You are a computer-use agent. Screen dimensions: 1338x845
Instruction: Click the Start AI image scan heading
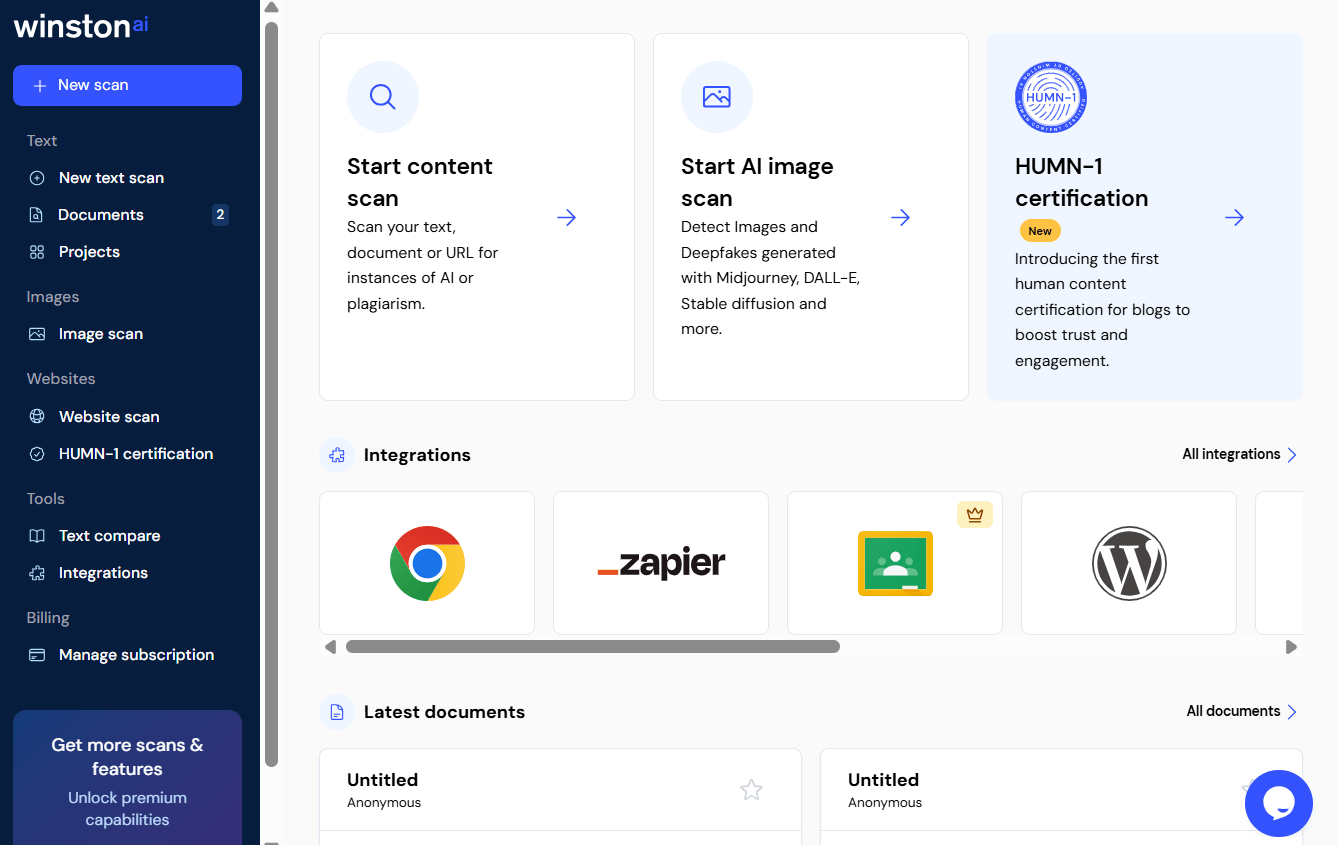(757, 182)
